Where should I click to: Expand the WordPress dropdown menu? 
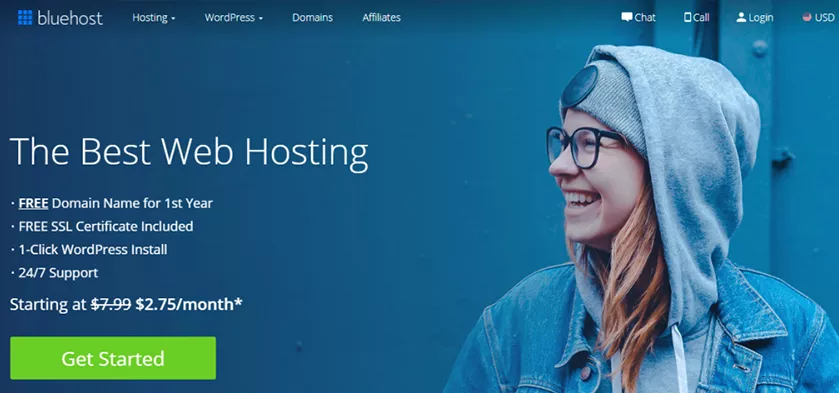point(233,18)
